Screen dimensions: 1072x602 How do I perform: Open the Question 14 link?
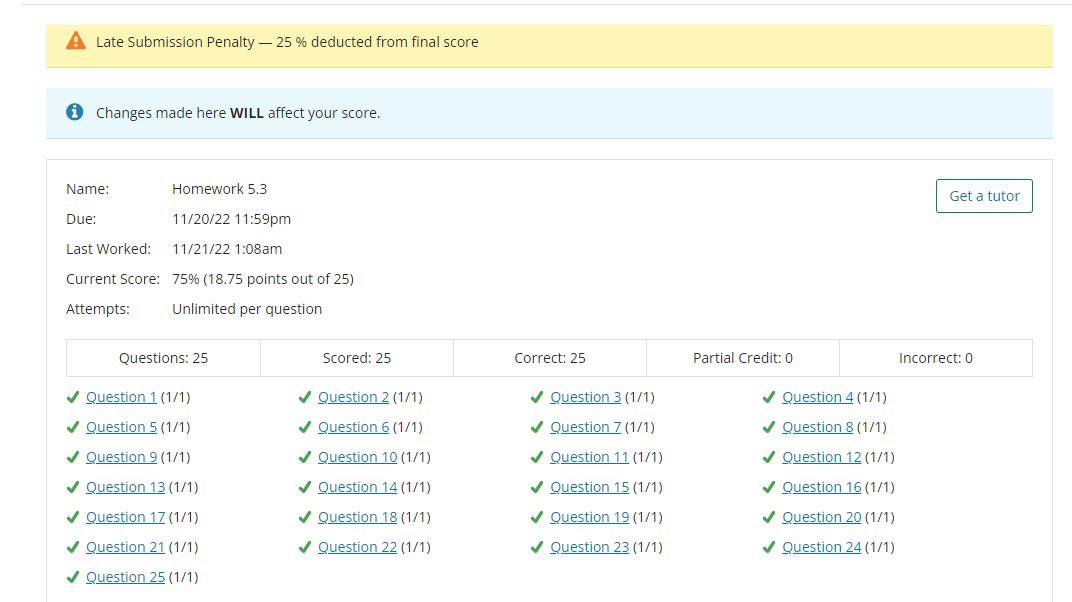pyautogui.click(x=358, y=487)
